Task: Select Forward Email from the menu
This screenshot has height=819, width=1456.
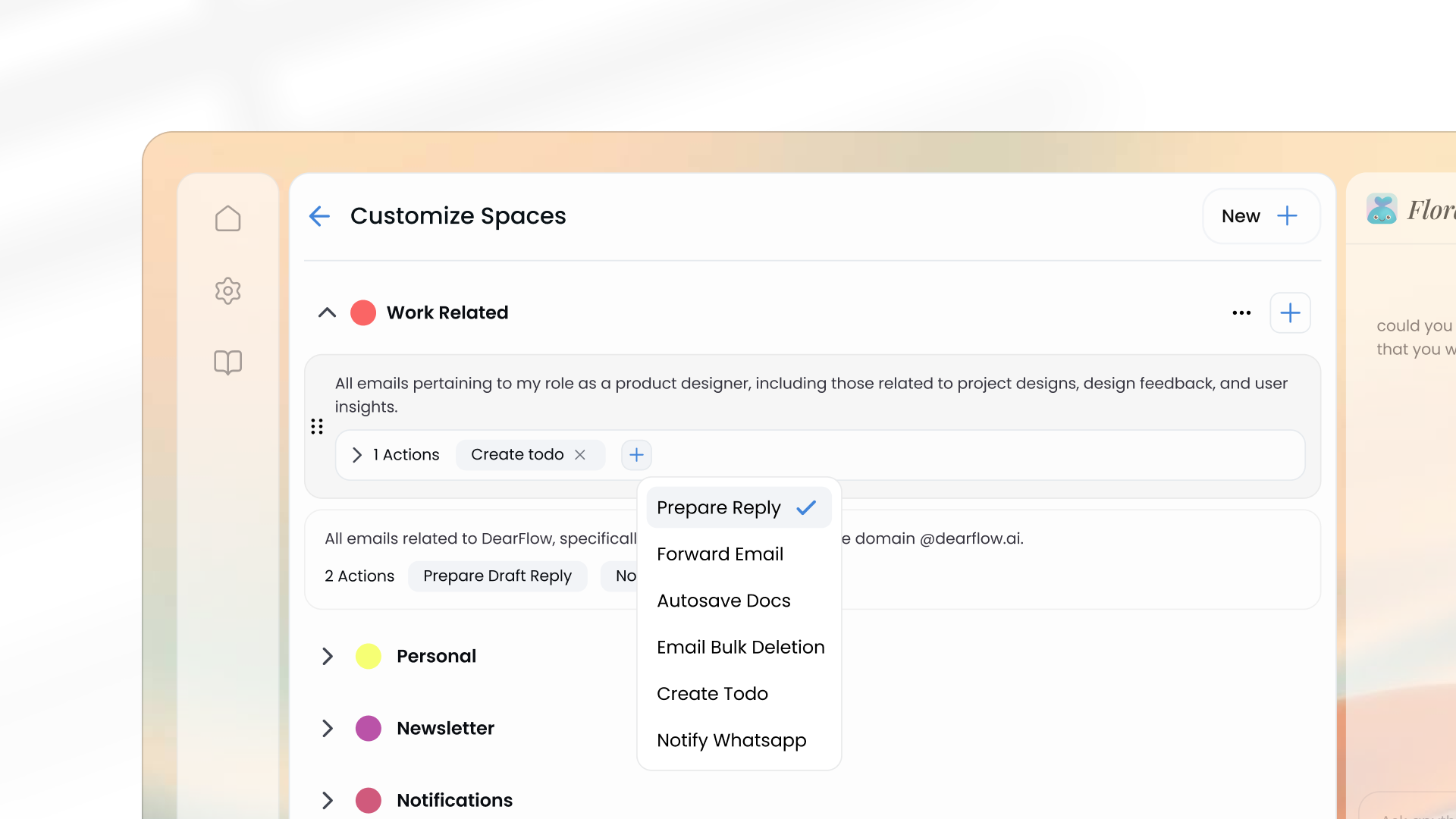Action: pos(720,554)
